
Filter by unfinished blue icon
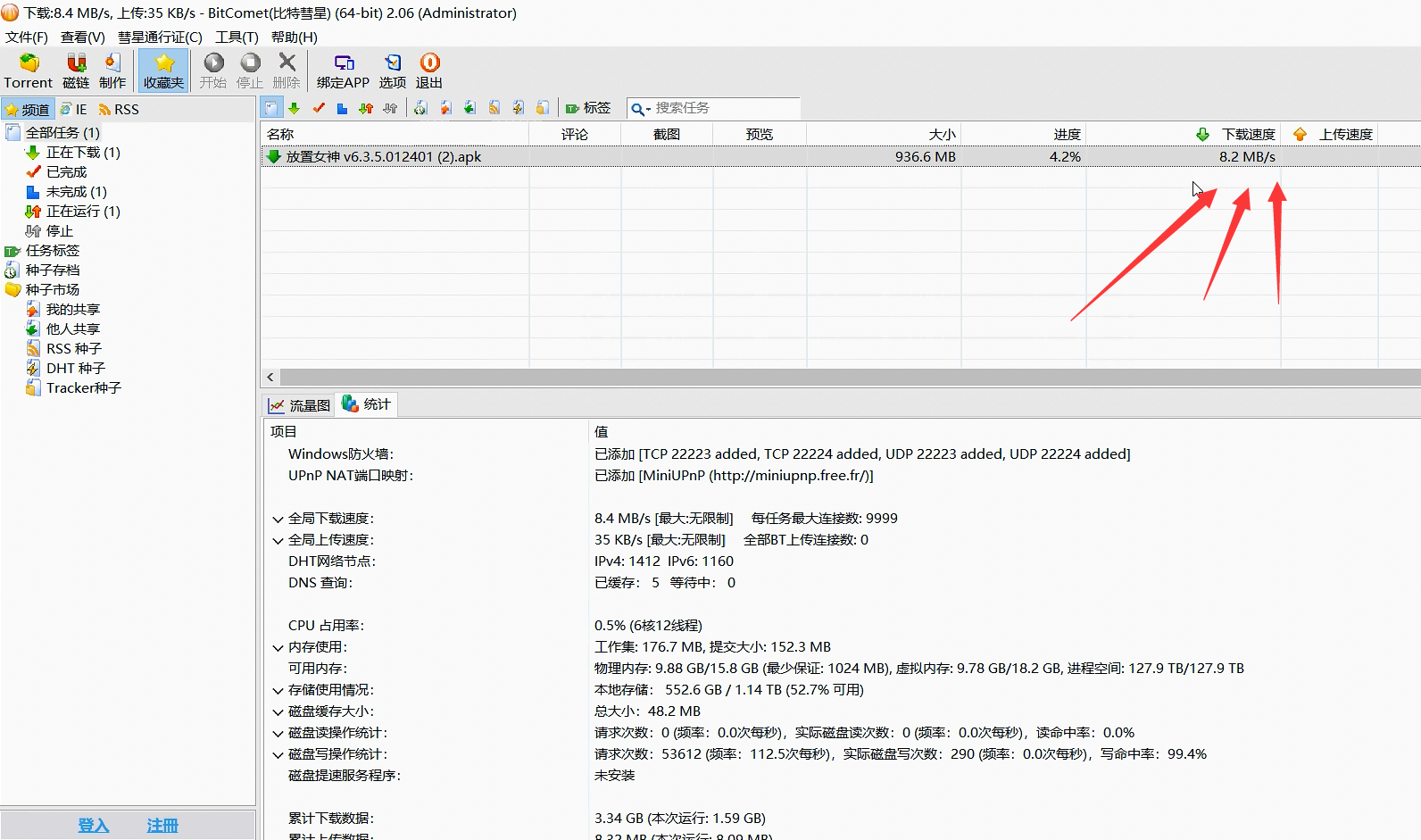click(x=342, y=108)
